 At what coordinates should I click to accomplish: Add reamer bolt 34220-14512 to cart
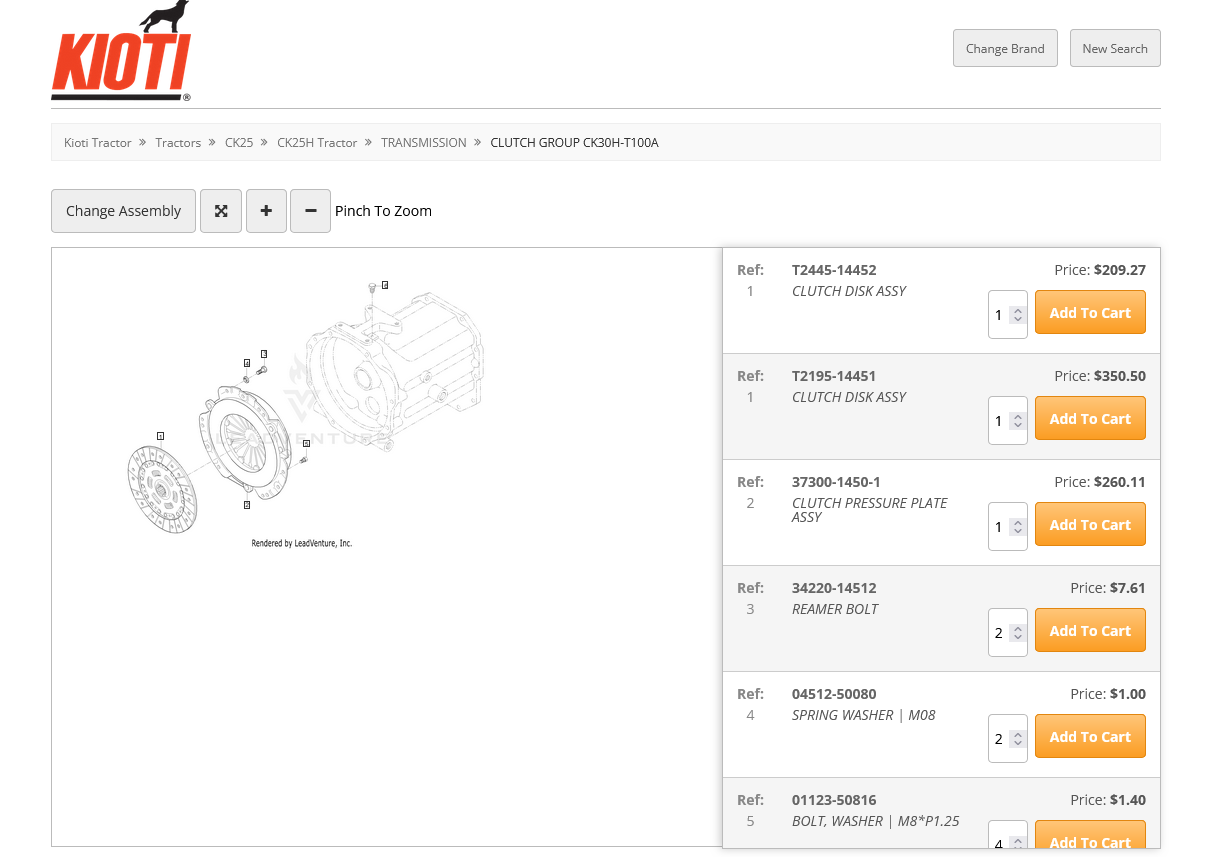click(x=1089, y=631)
